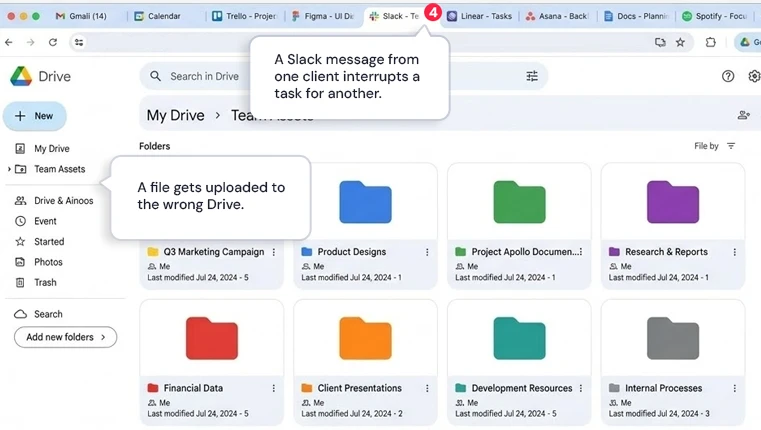Click the browser reload icon
The image size is (761, 430).
[x=53, y=43]
